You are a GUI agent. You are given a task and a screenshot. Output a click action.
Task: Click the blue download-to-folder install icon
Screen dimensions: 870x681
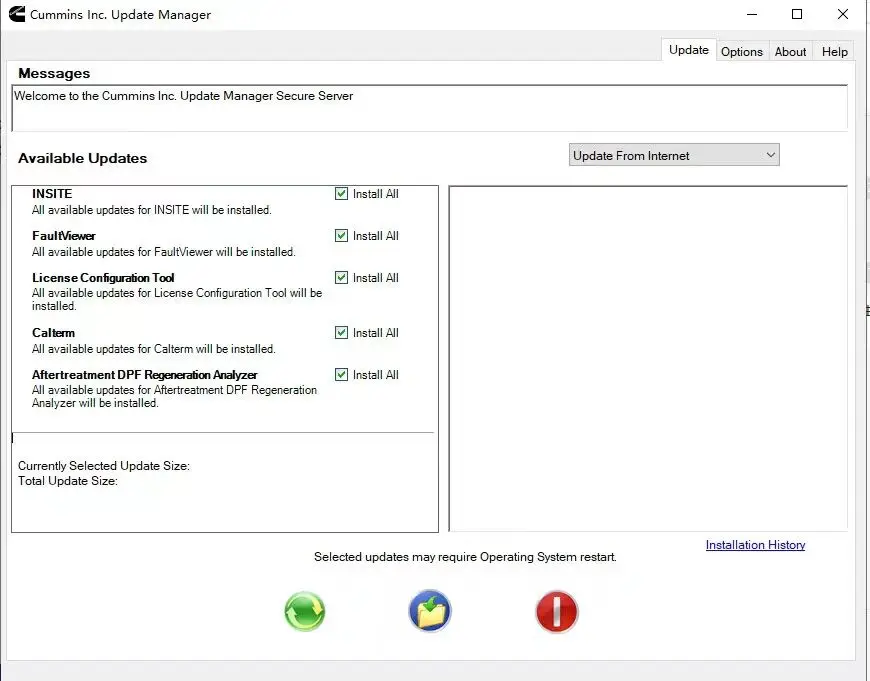click(x=430, y=611)
